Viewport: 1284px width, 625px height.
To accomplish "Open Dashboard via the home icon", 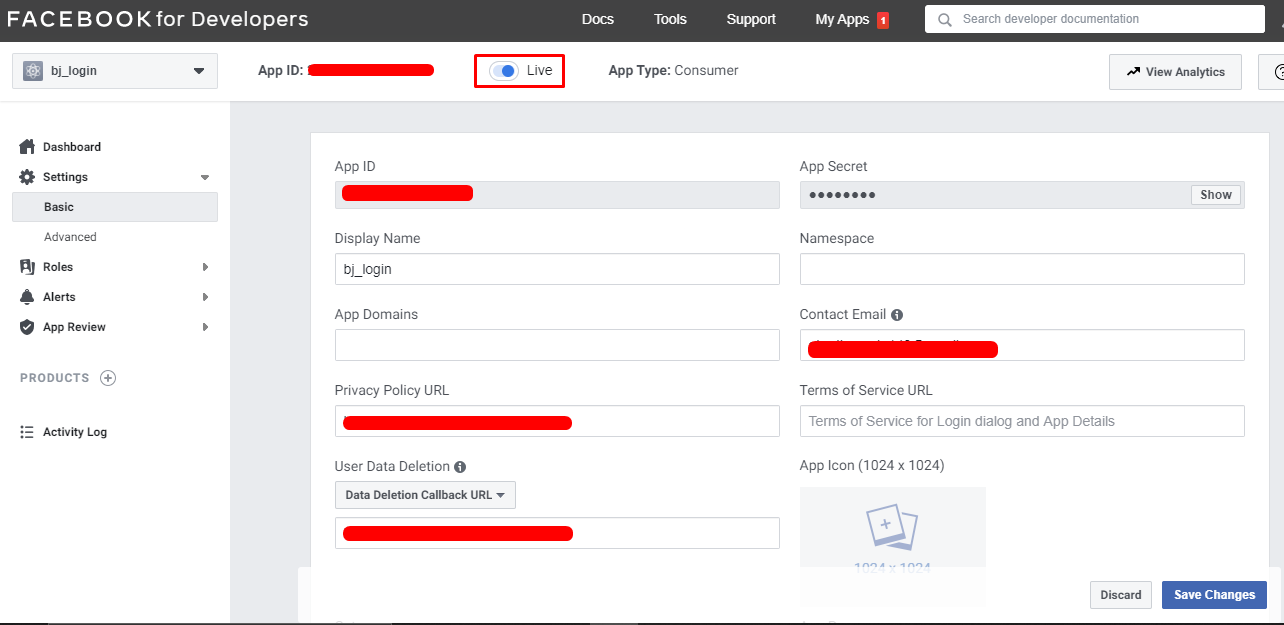I will [x=27, y=146].
